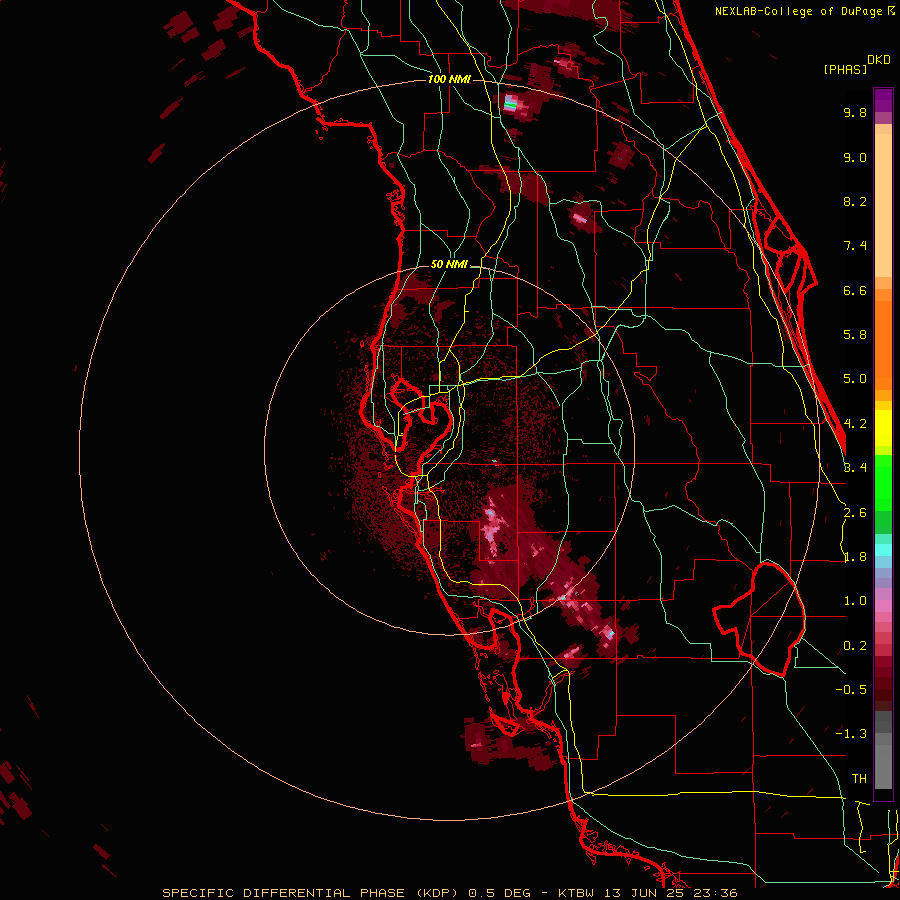The width and height of the screenshot is (900, 900).
Task: Pick the cyan segment of the color bar
Action: pyautogui.click(x=883, y=550)
